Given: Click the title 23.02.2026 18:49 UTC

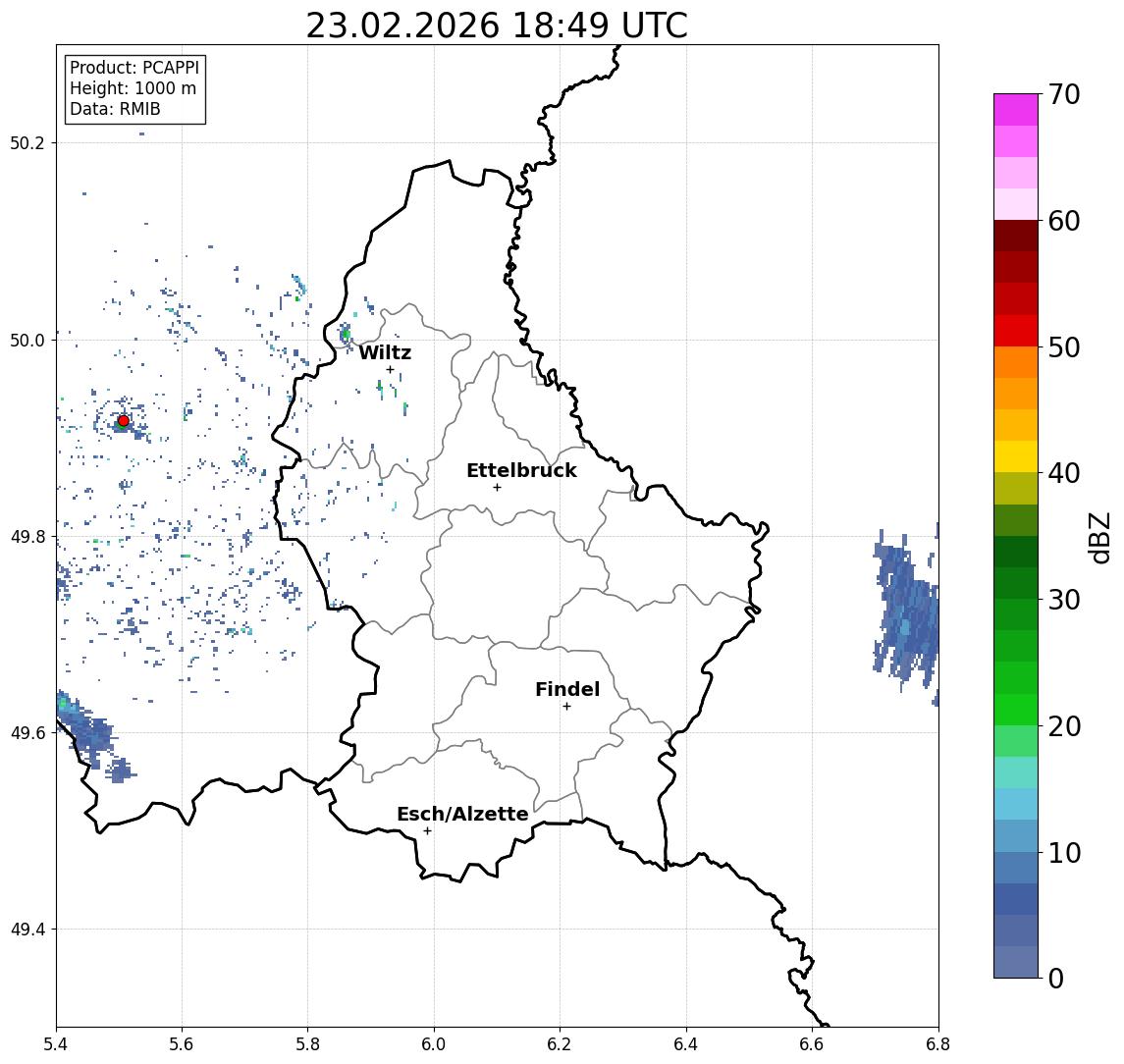Looking at the screenshot, I should point(497,26).
